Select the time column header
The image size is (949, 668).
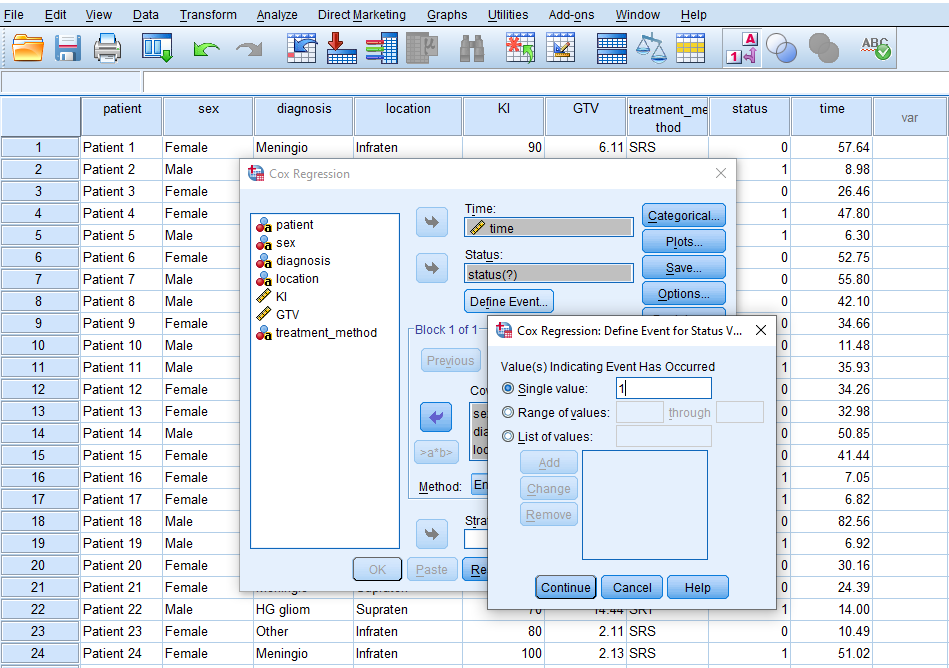pyautogui.click(x=832, y=116)
